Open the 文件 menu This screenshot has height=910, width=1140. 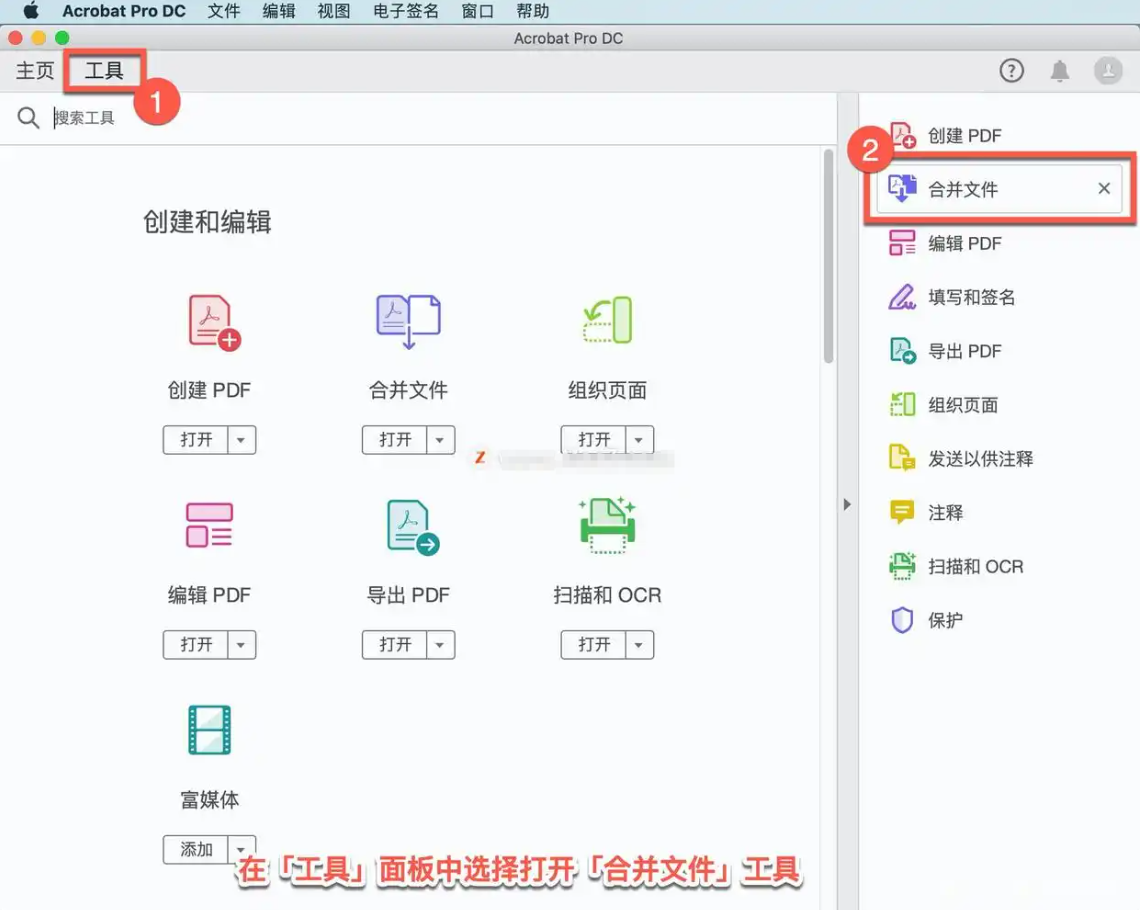tap(224, 11)
